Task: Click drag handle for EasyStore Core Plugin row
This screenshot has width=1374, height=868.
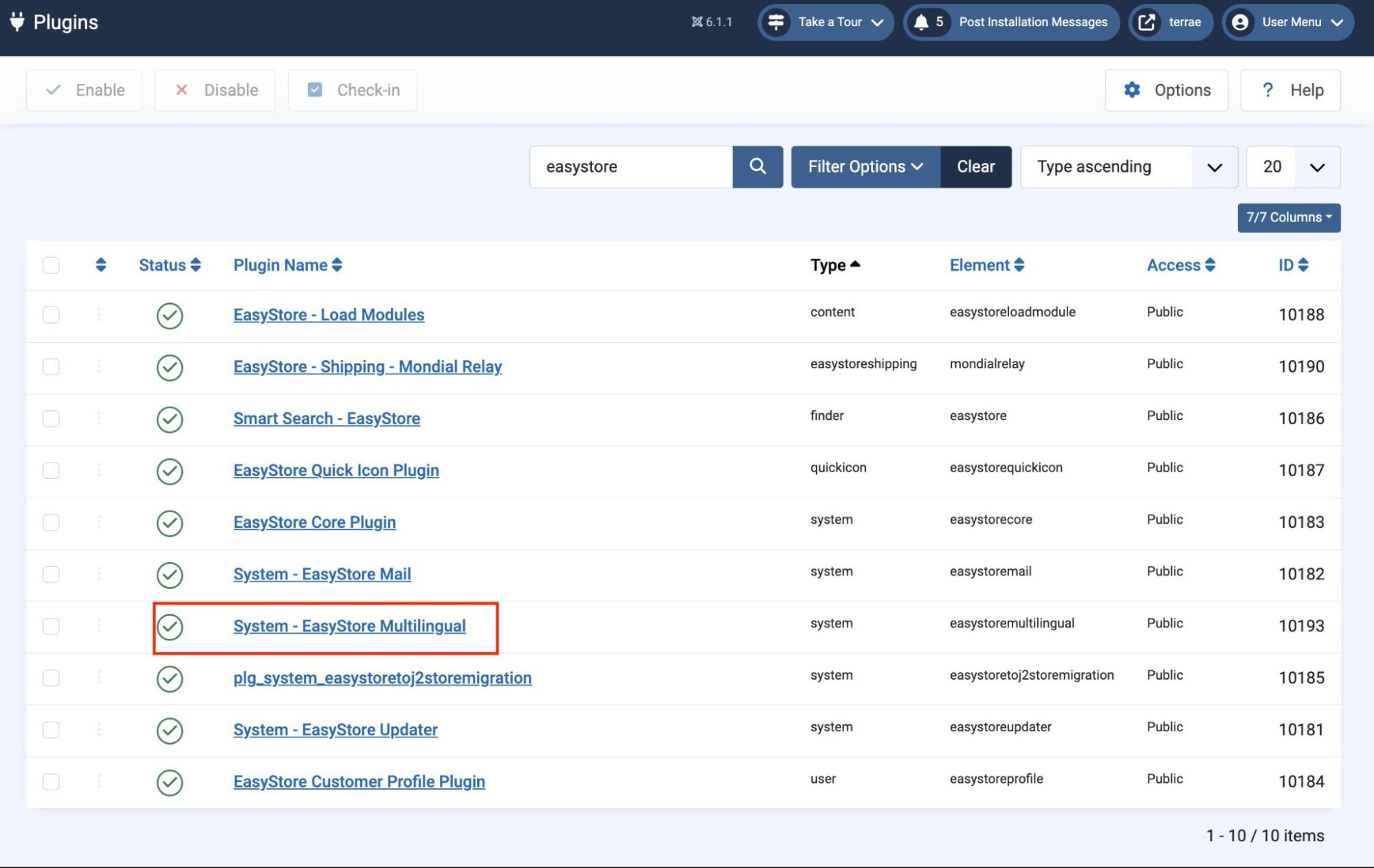Action: coord(99,522)
